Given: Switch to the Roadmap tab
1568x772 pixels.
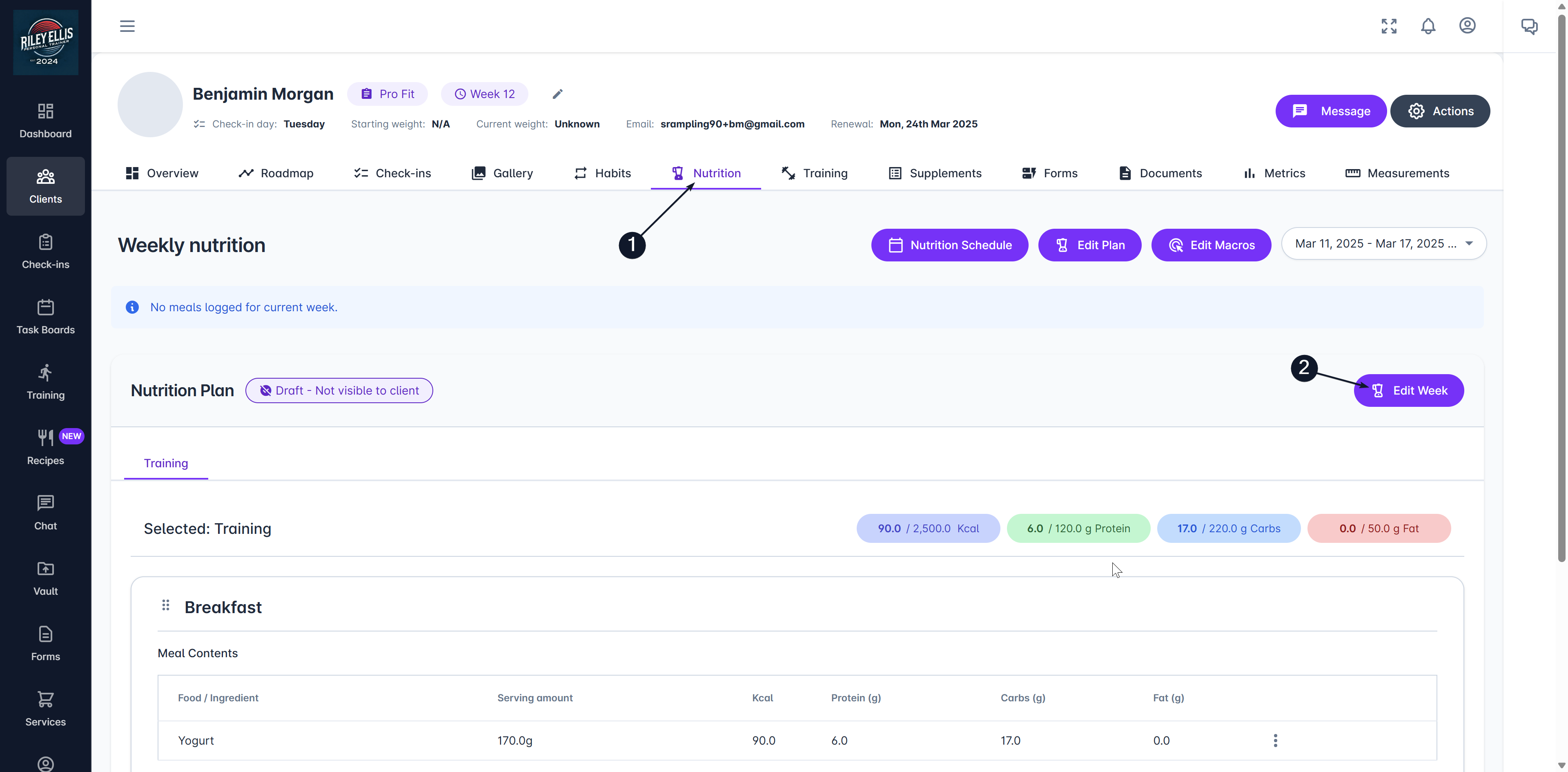Looking at the screenshot, I should [x=276, y=173].
